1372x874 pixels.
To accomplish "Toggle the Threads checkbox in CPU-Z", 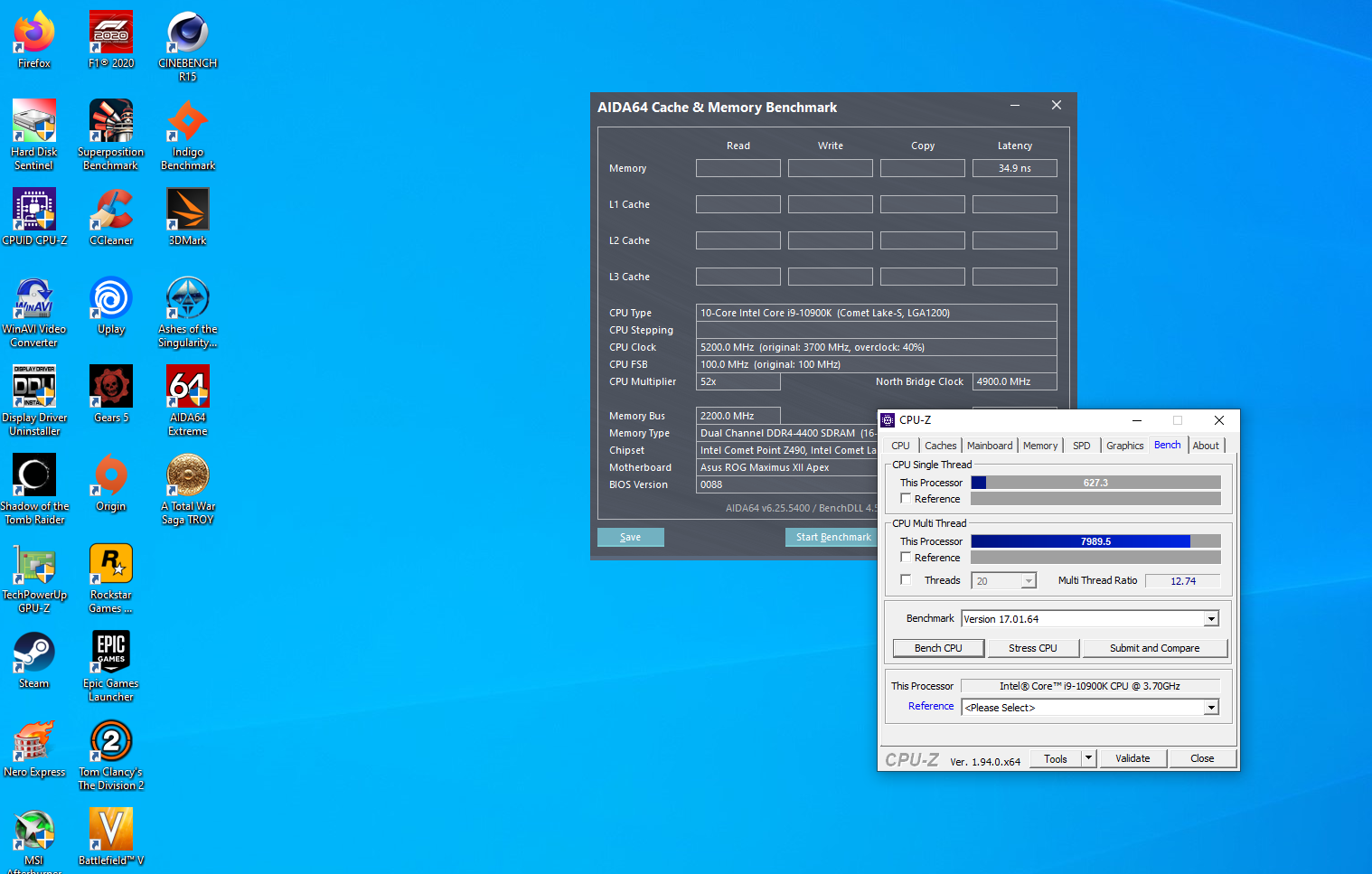I will [906, 580].
